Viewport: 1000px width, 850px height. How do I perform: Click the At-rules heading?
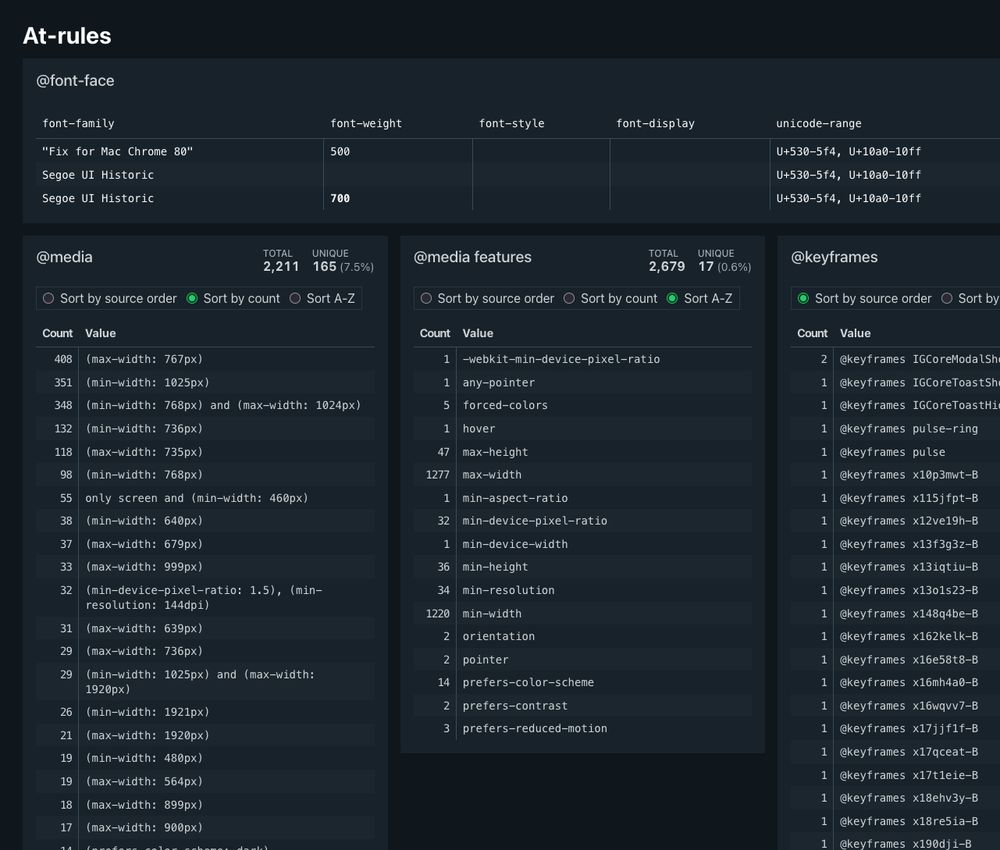(67, 36)
